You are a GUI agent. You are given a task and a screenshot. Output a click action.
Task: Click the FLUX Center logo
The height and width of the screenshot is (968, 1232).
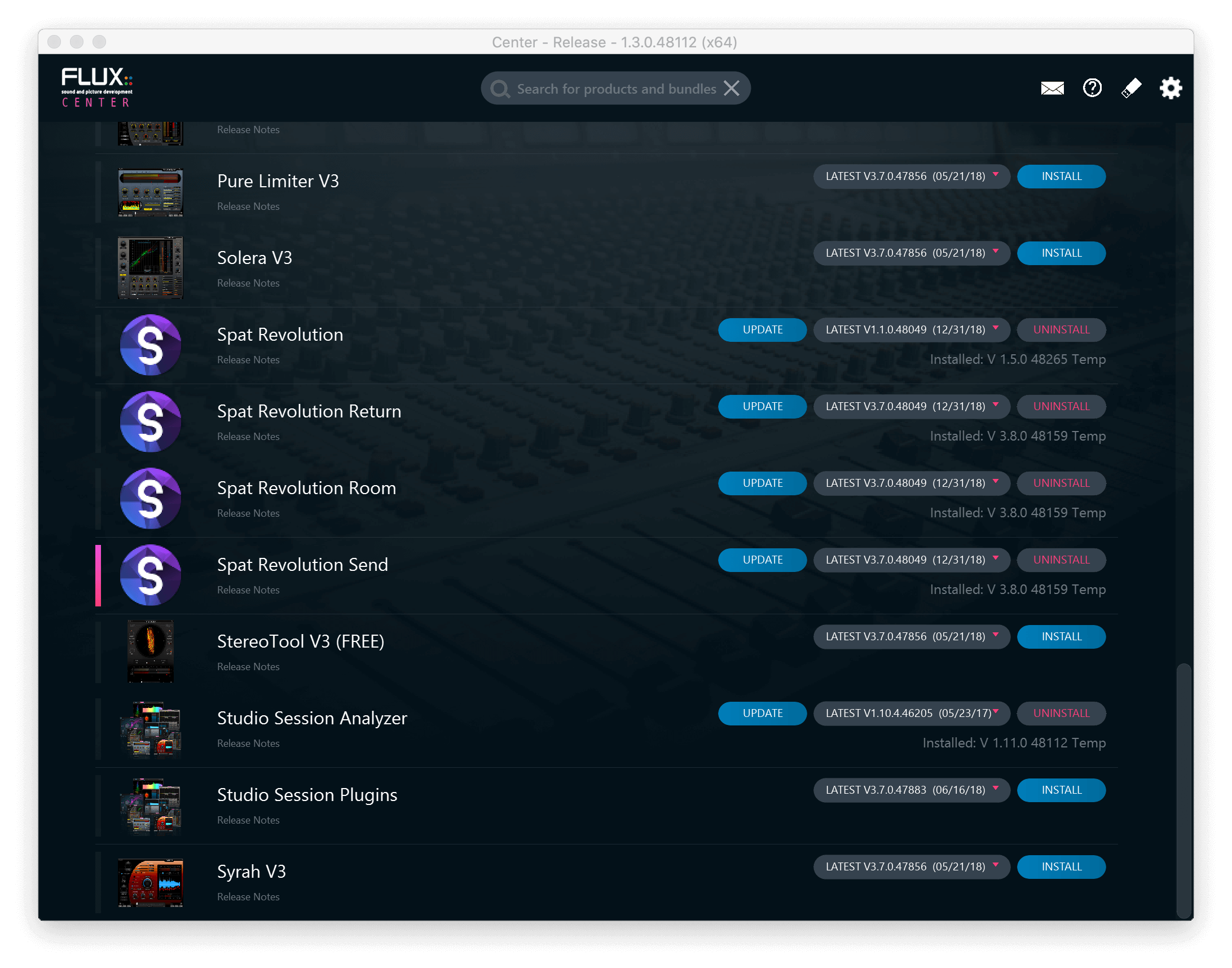click(97, 87)
